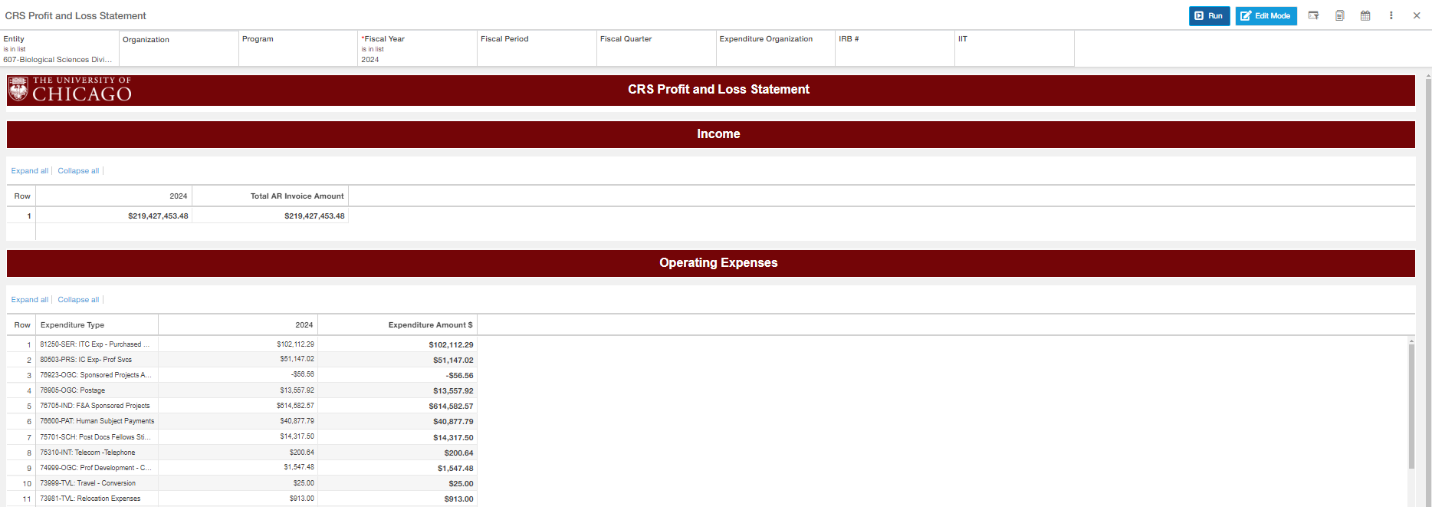Open the Organization filter field
Viewport: 1432px width, 507px height.
(x=178, y=49)
